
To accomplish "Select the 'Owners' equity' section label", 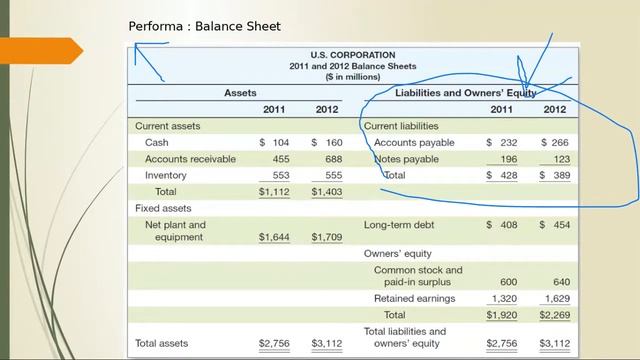I will point(398,253).
